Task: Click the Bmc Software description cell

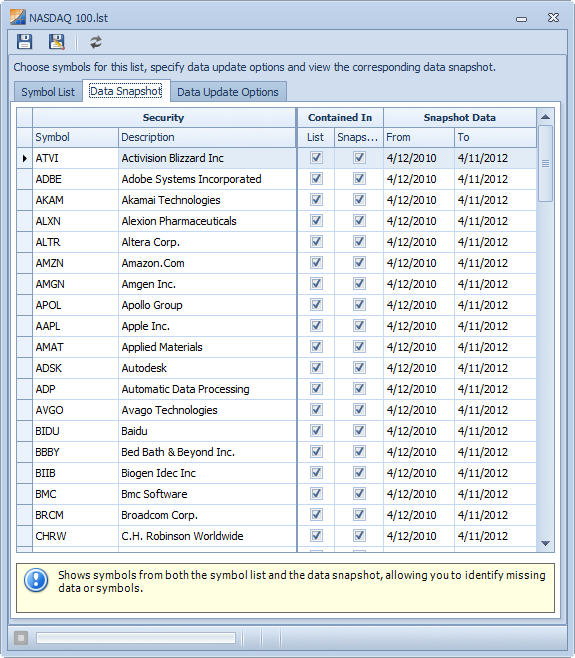Action: click(x=207, y=494)
